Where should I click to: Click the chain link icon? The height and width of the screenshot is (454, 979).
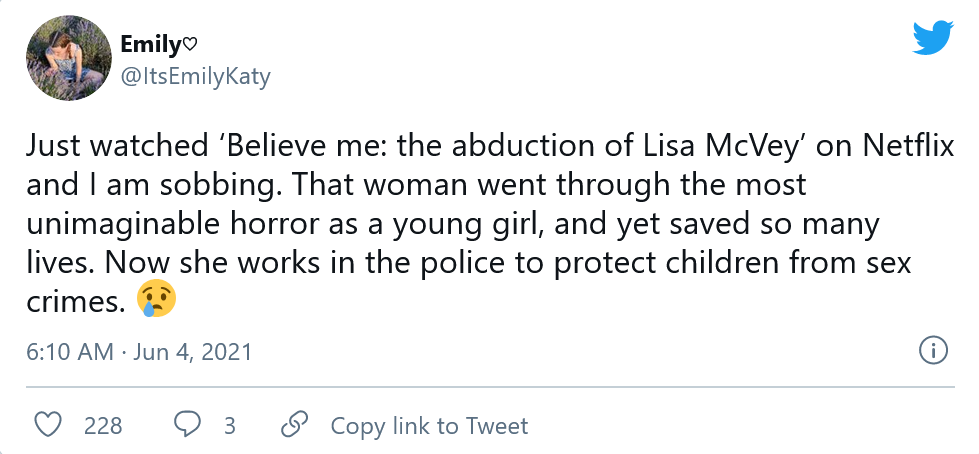point(294,425)
